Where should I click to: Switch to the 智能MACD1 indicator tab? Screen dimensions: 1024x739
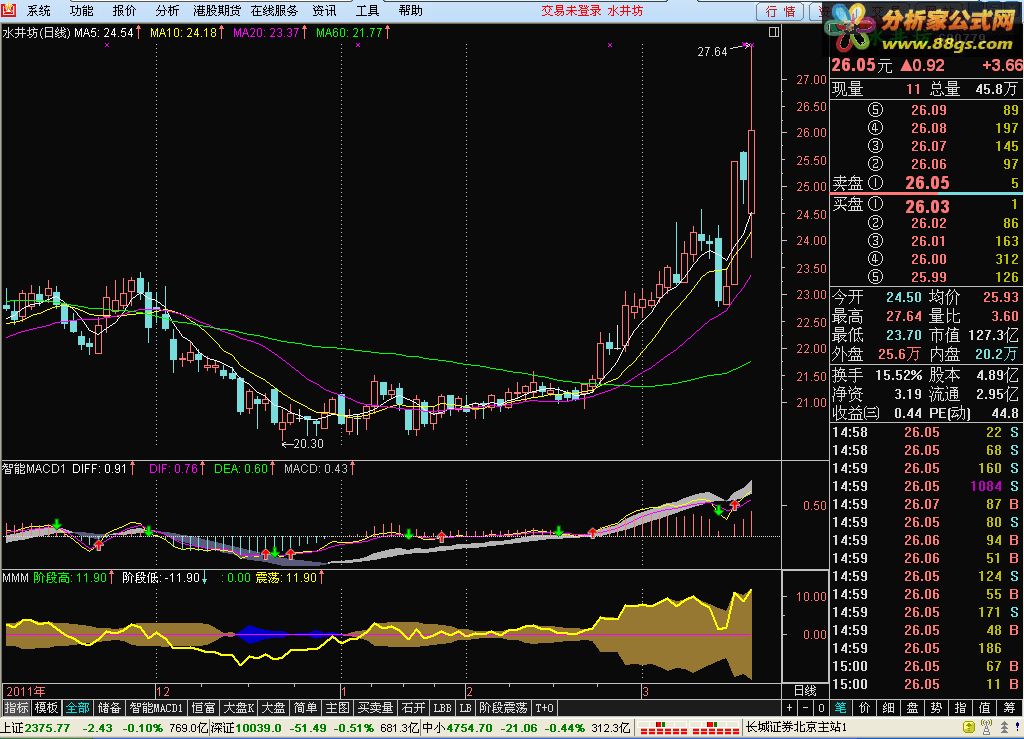(x=156, y=708)
